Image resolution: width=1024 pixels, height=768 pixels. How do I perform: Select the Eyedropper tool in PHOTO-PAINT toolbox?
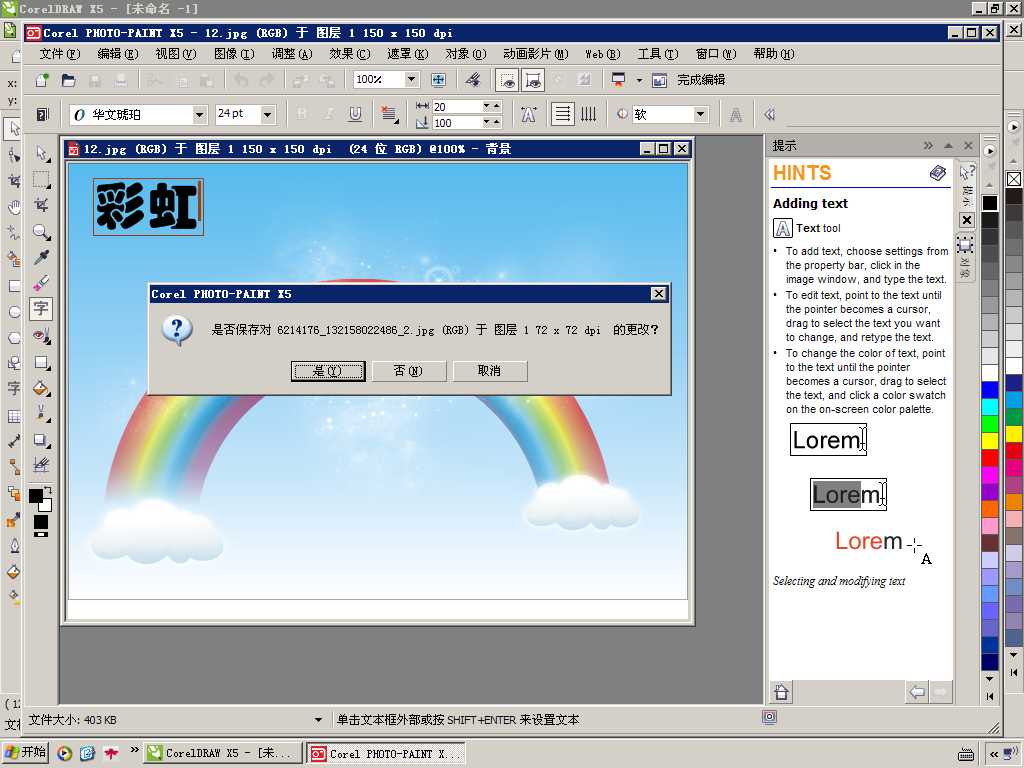pyautogui.click(x=41, y=257)
